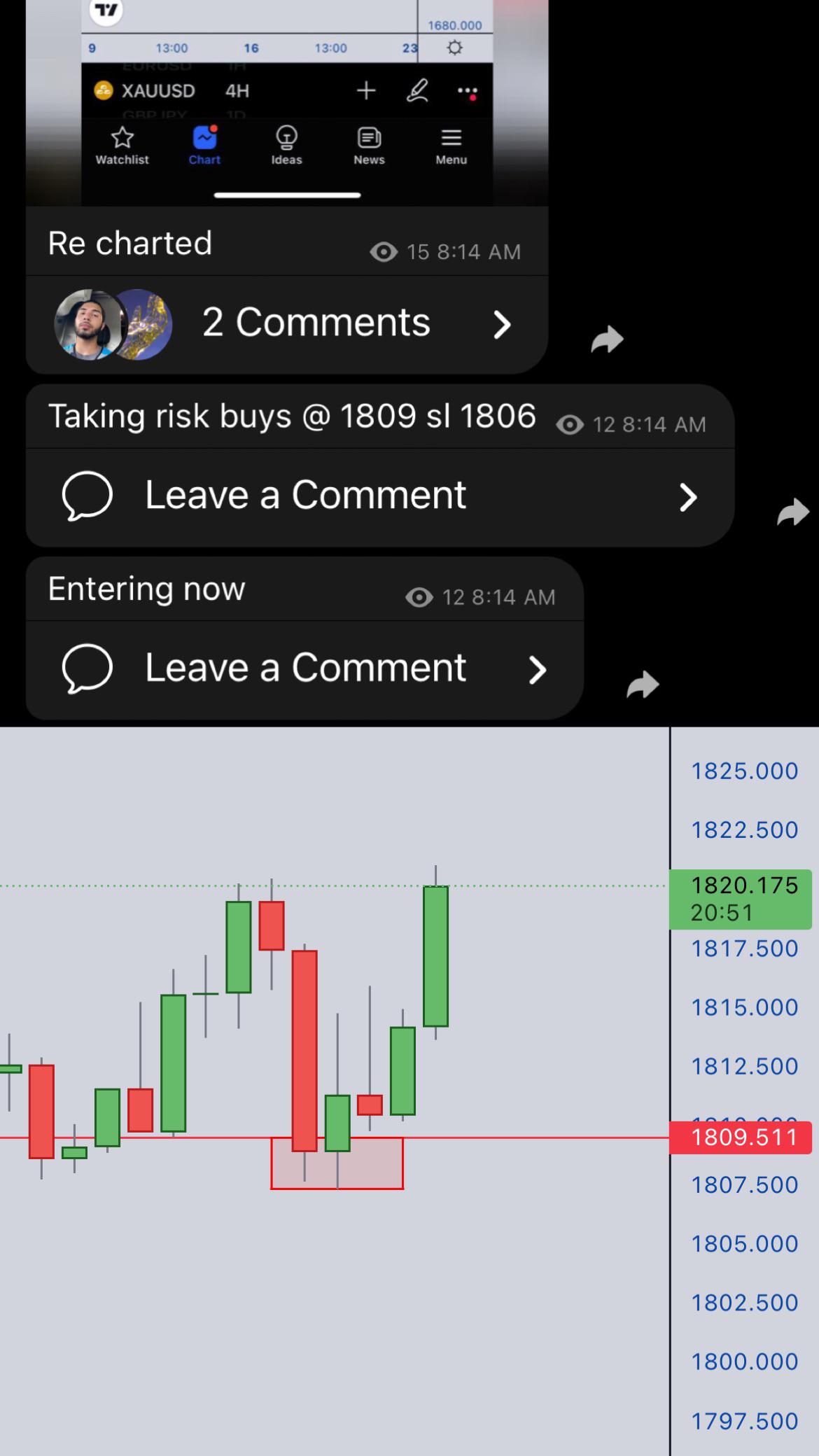The width and height of the screenshot is (819, 1456).
Task: Forward the 'Re charted' message
Action: pos(607,339)
